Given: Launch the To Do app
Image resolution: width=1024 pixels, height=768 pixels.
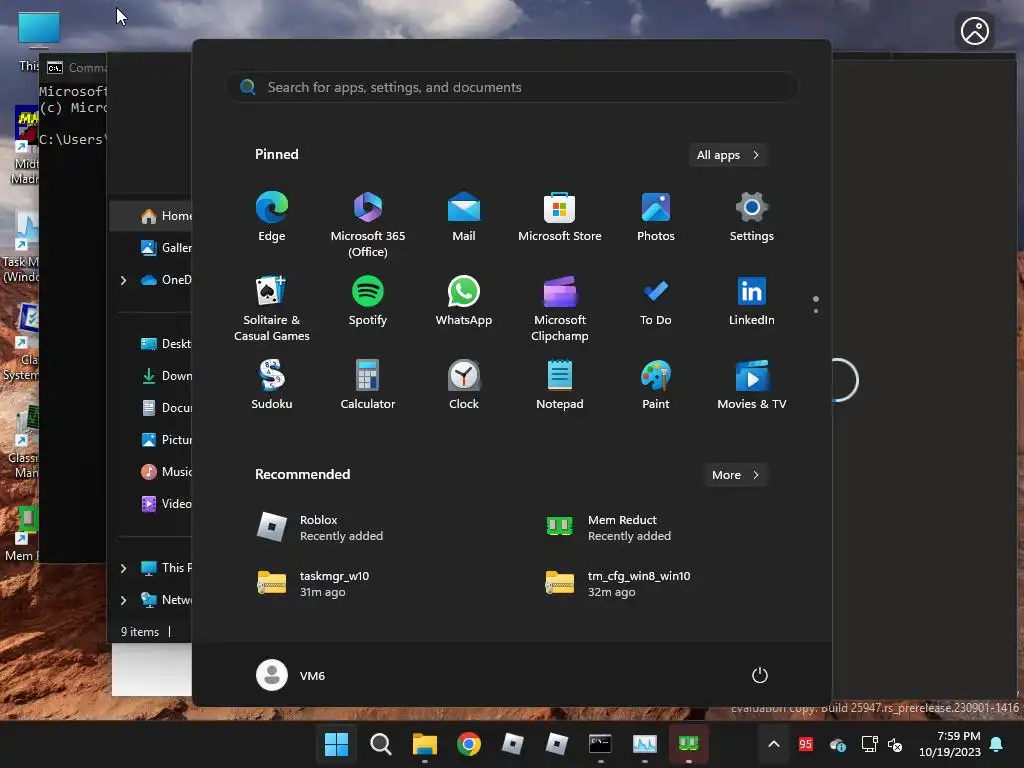Looking at the screenshot, I should pos(656,301).
